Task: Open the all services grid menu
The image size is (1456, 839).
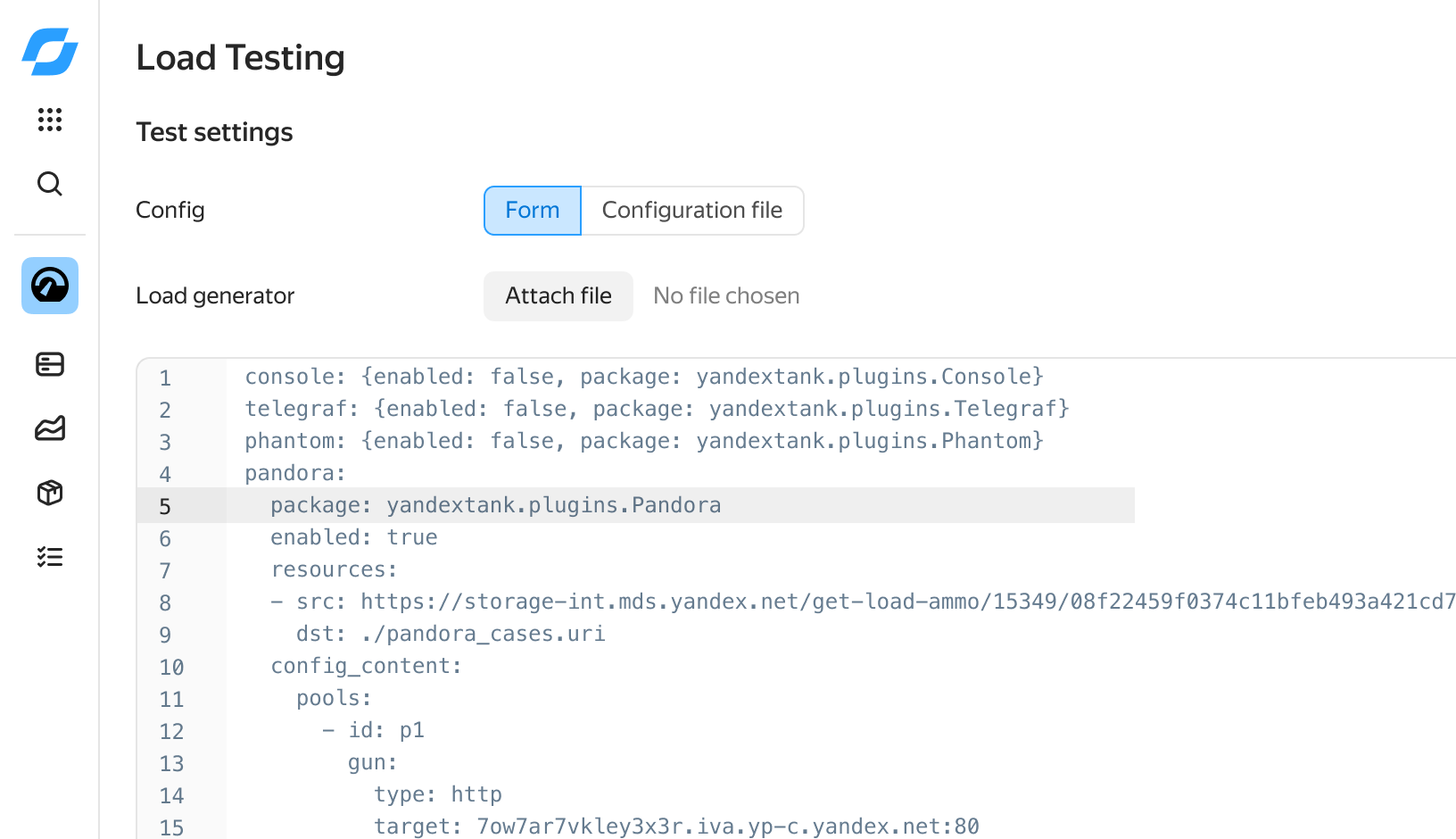Action: tap(50, 120)
